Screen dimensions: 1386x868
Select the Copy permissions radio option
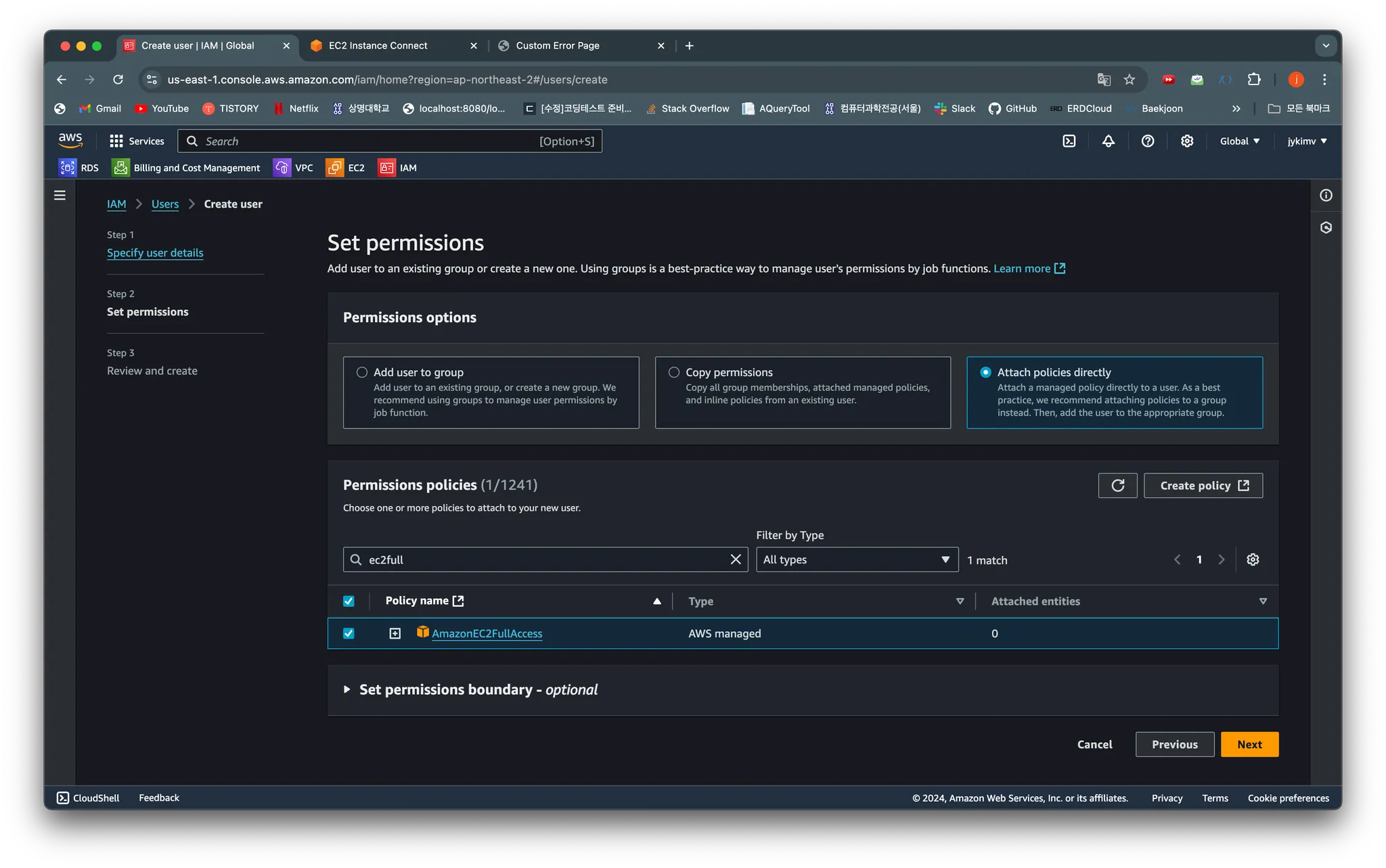pyautogui.click(x=674, y=372)
